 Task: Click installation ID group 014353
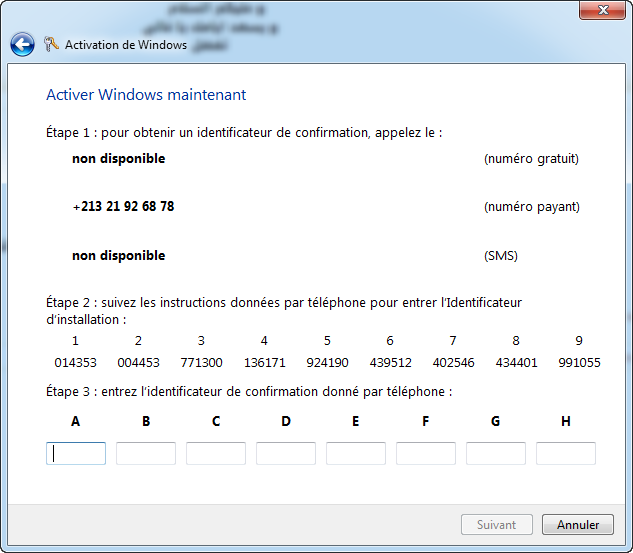(x=75, y=362)
